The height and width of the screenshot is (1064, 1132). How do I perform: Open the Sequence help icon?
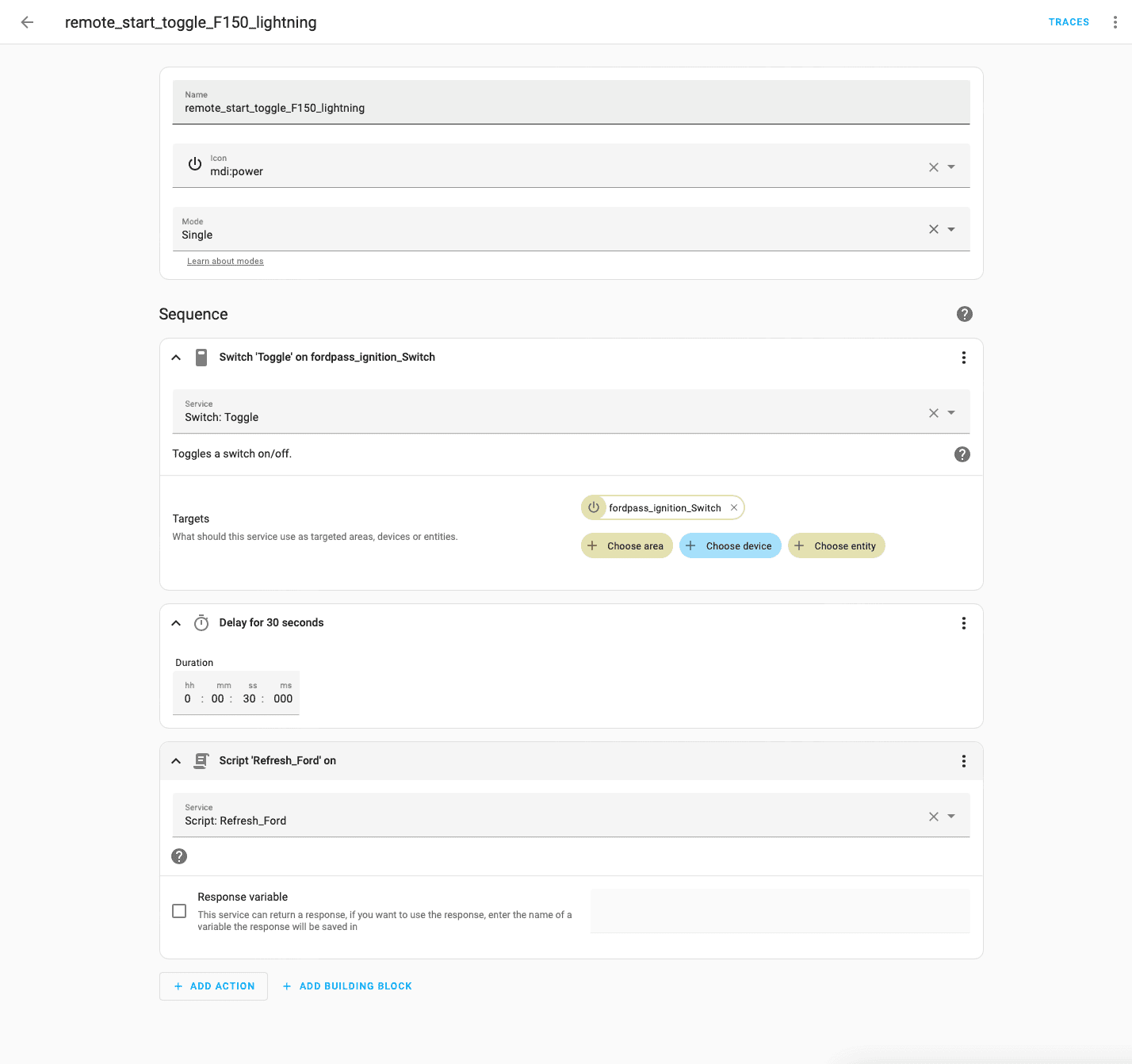tap(964, 314)
